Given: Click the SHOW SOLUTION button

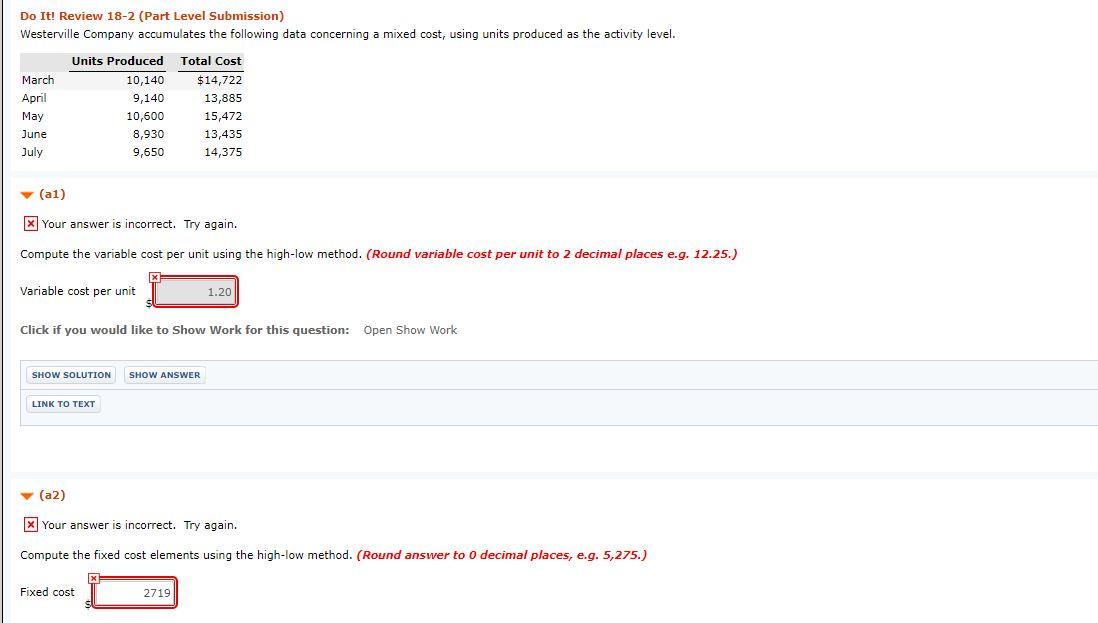Looking at the screenshot, I should pos(70,374).
